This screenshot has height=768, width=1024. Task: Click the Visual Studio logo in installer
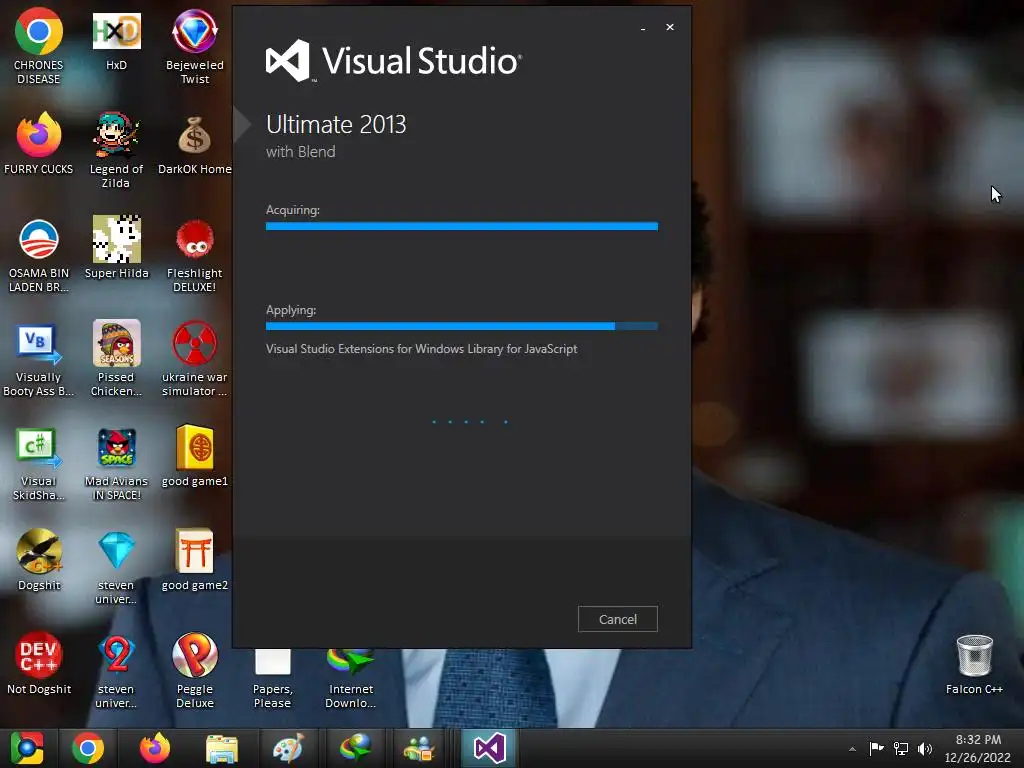393,61
